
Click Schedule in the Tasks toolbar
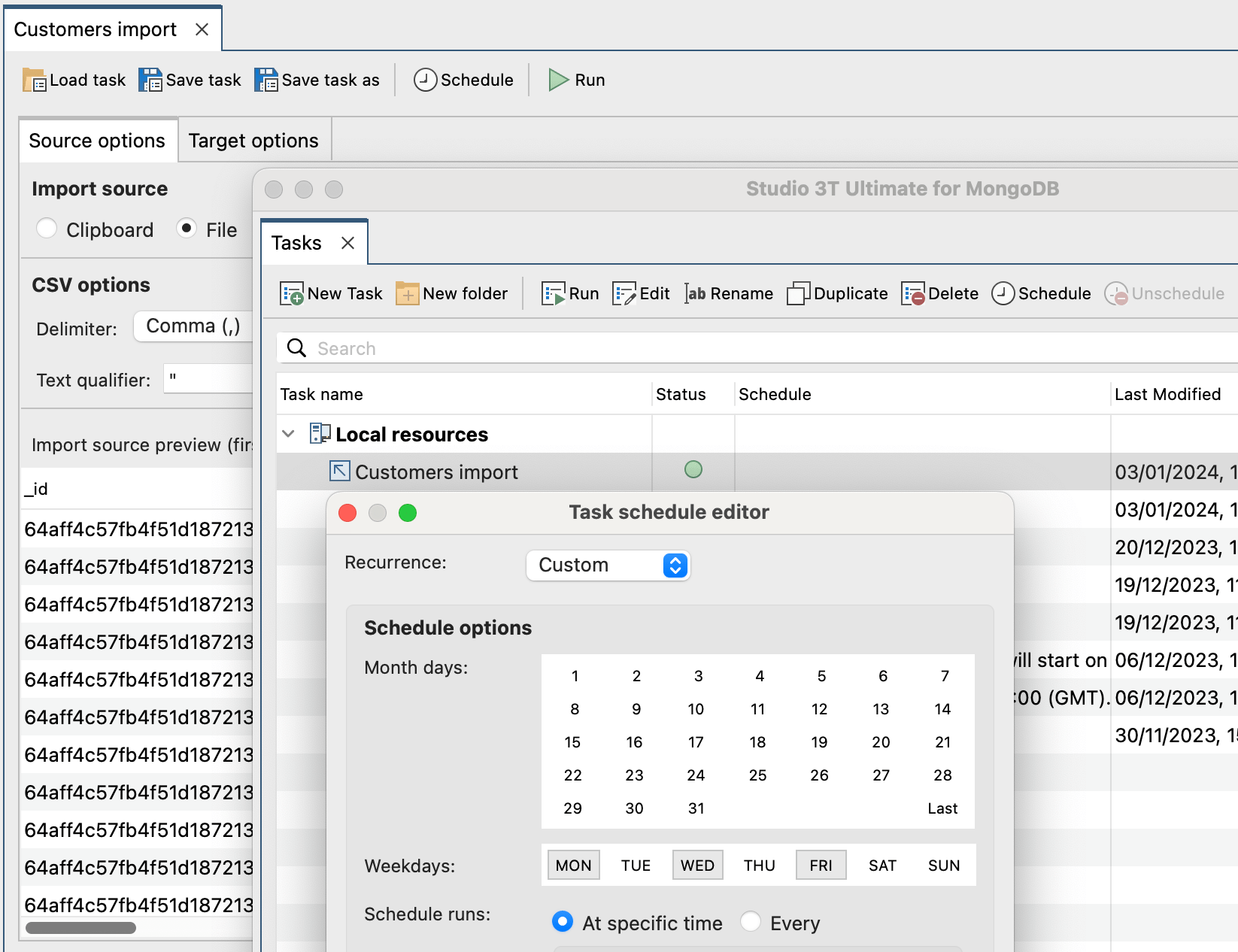pos(1041,293)
